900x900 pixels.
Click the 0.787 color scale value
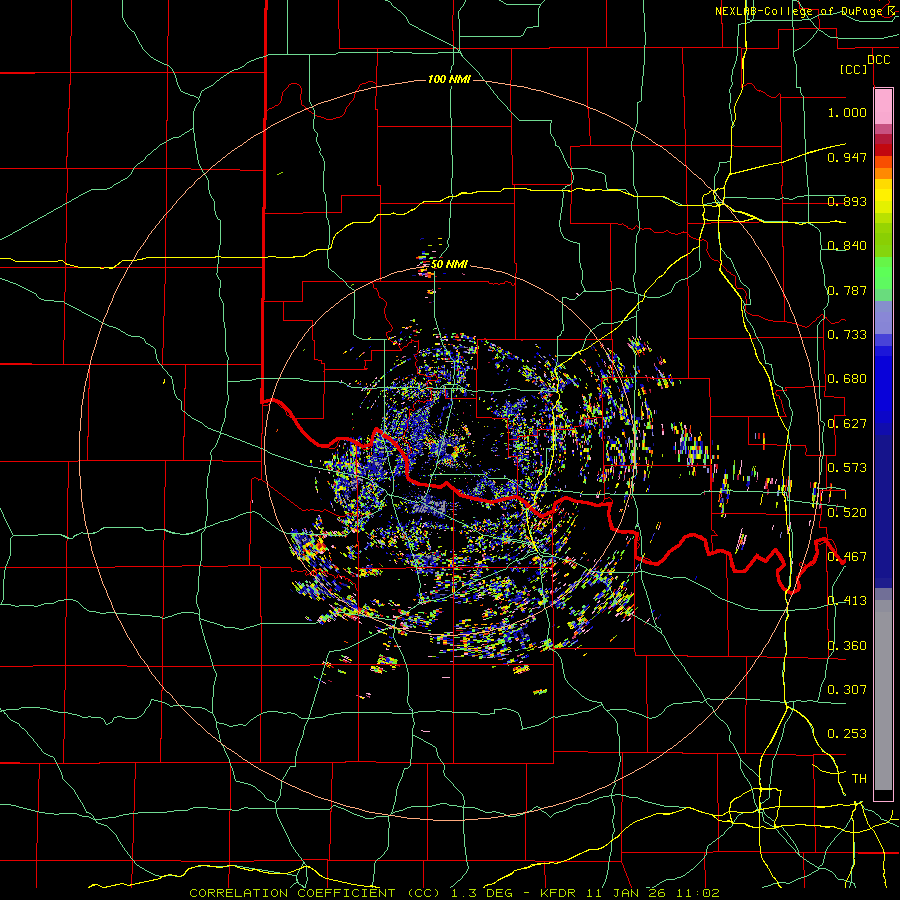click(847, 290)
